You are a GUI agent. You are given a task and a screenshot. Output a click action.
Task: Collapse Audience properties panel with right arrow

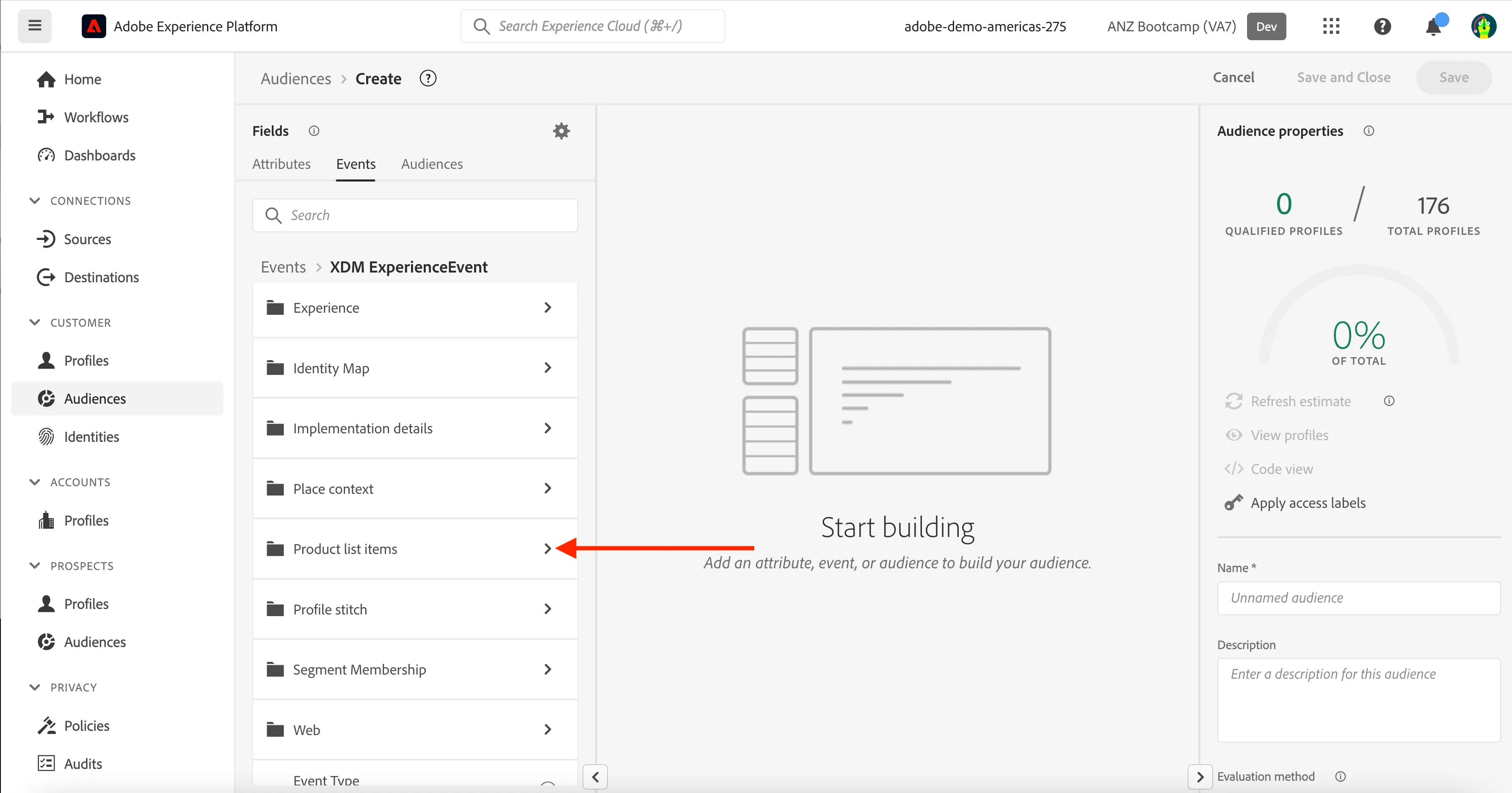pos(1200,777)
